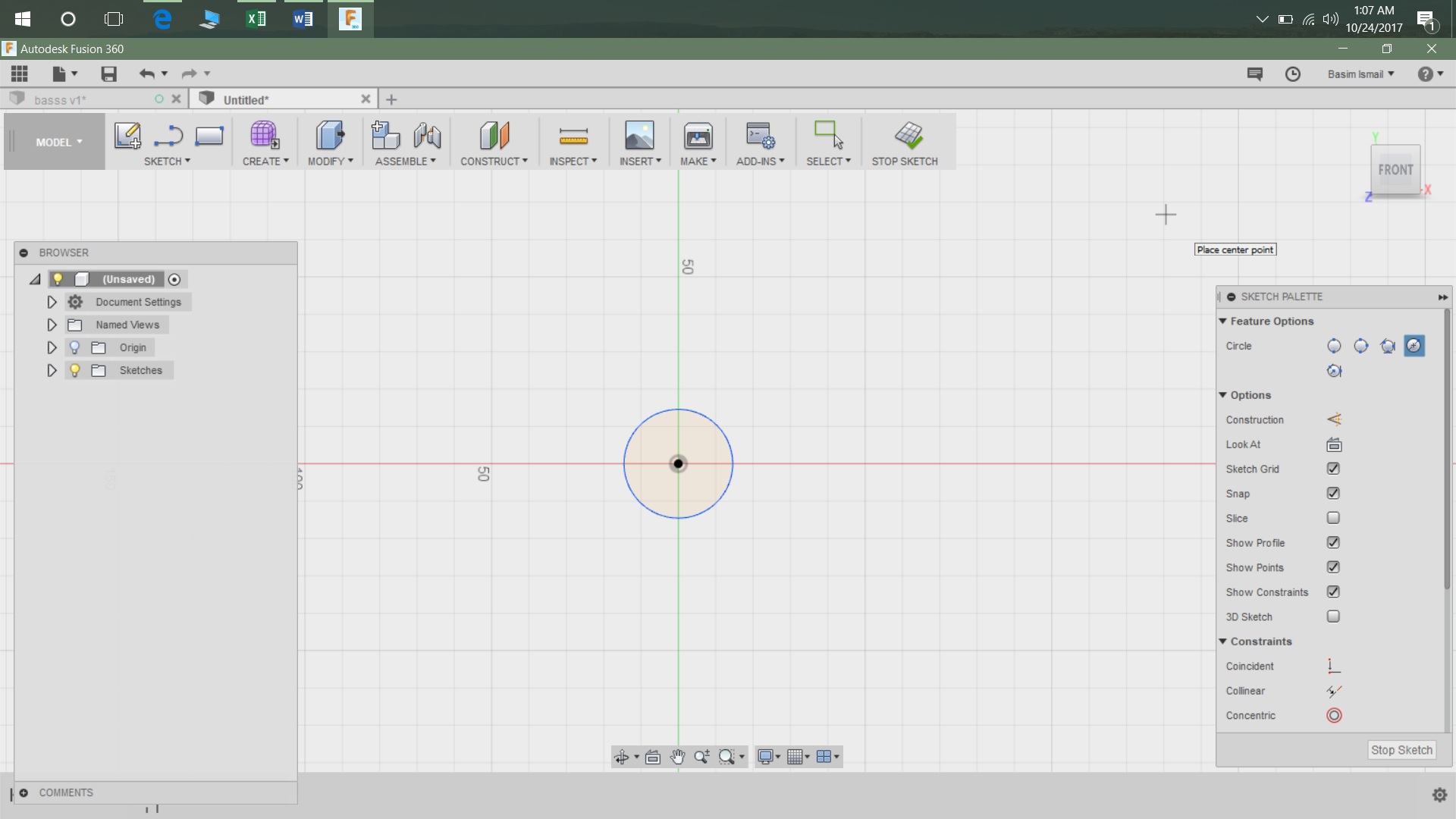Open the CONSTRUCT menu
1456x819 pixels.
point(494,162)
